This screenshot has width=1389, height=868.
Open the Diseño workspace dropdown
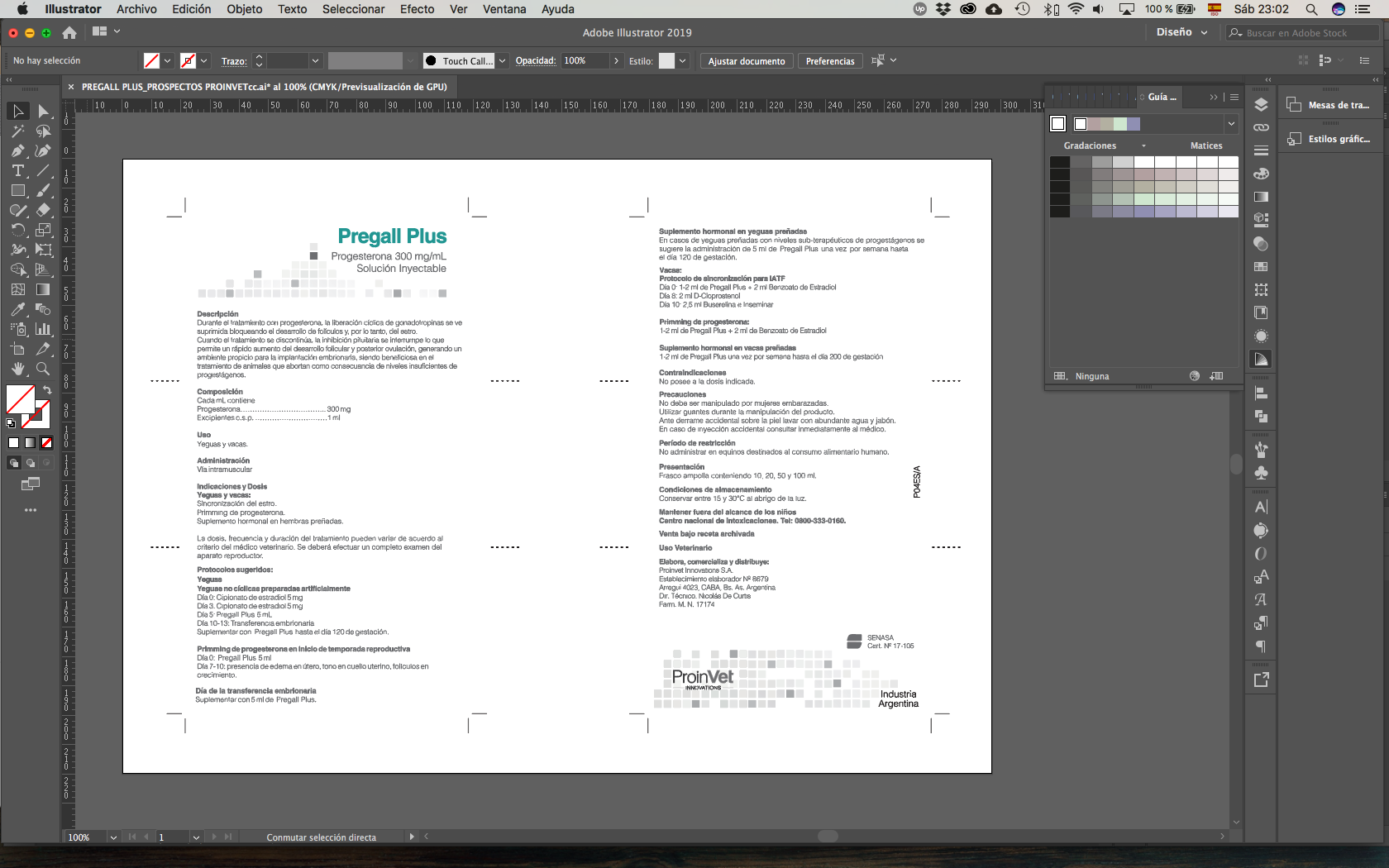[1181, 32]
